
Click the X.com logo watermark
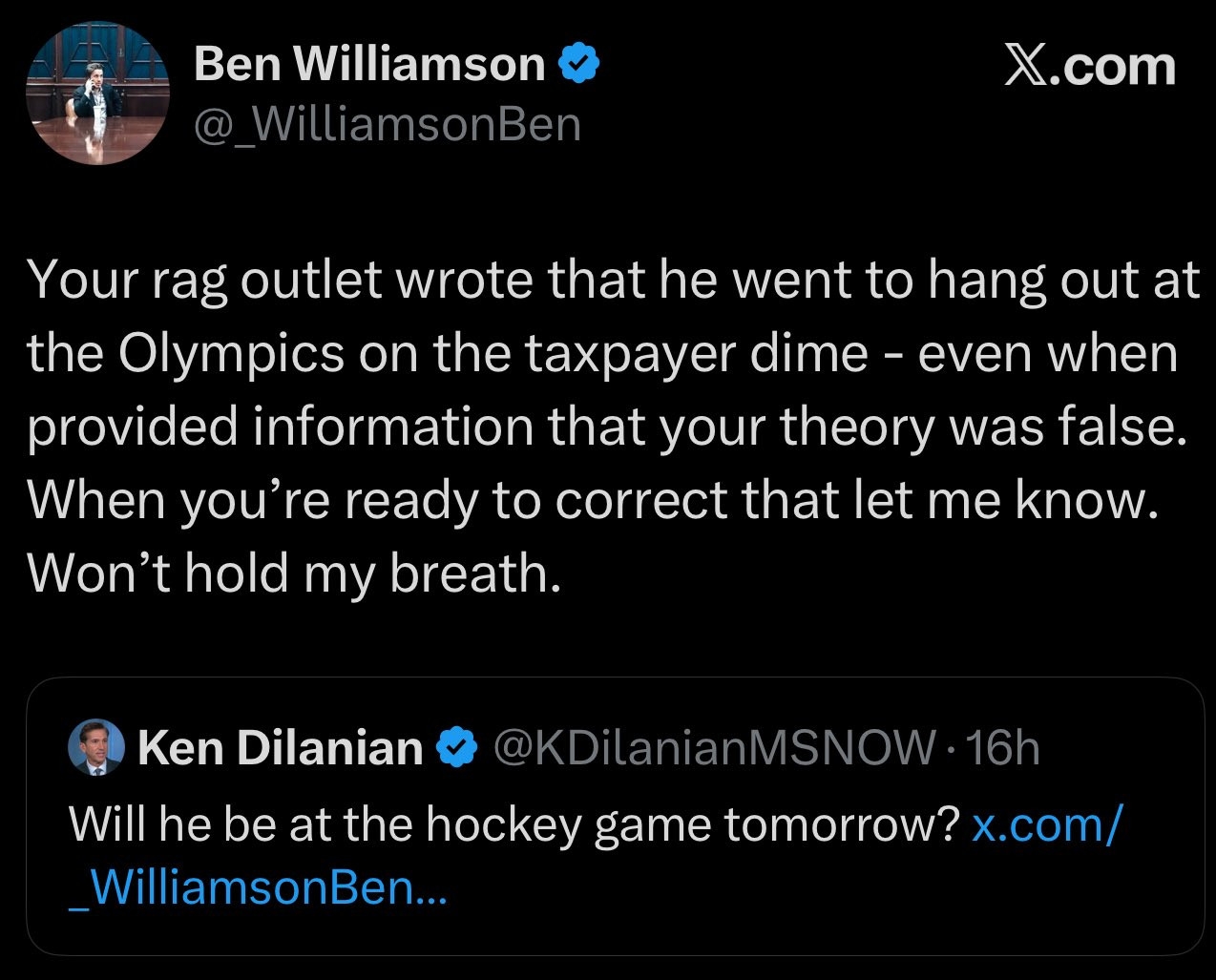(x=1090, y=67)
